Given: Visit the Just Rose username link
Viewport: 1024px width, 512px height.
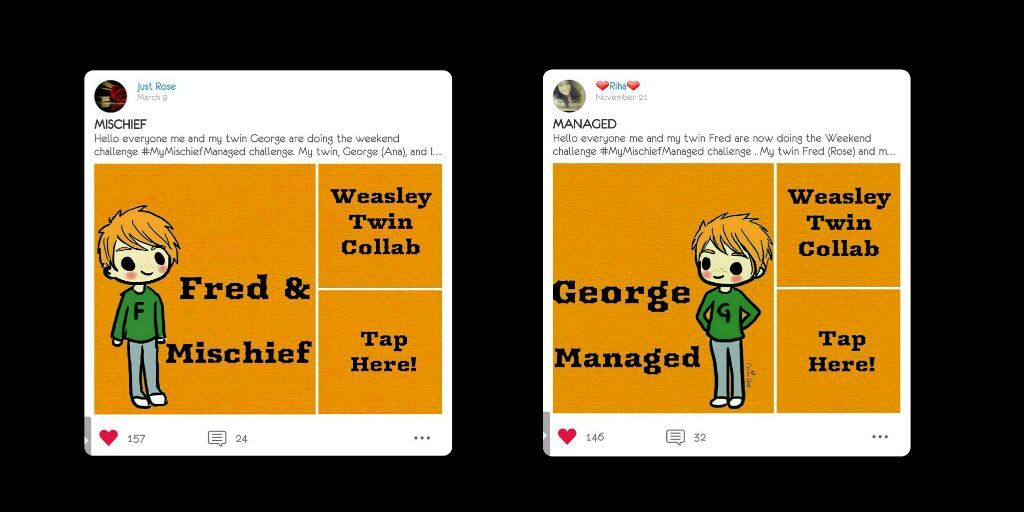Looking at the screenshot, I should point(156,86).
